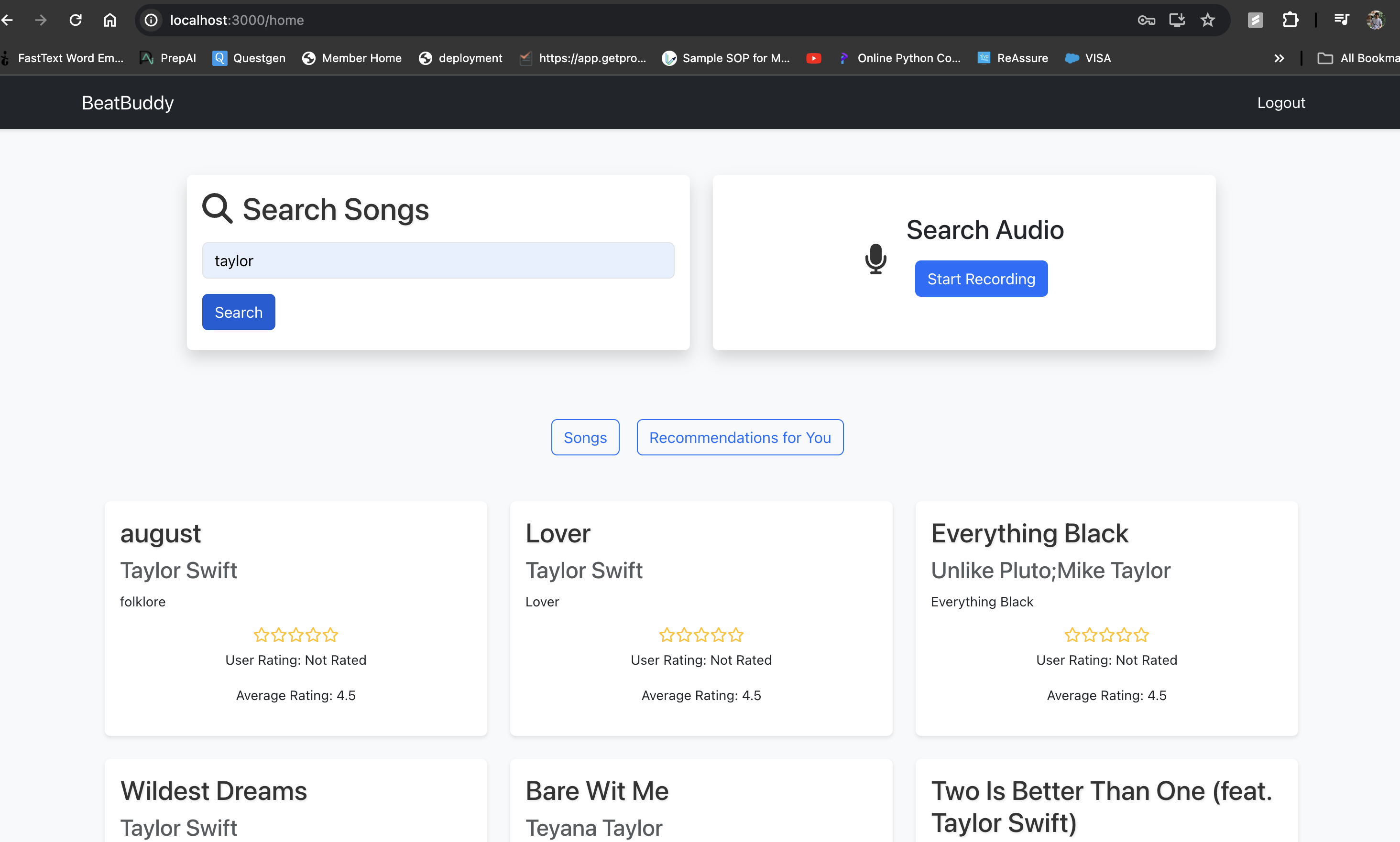Bookmark this page with the star icon
This screenshot has width=1400, height=842.
[x=1207, y=21]
